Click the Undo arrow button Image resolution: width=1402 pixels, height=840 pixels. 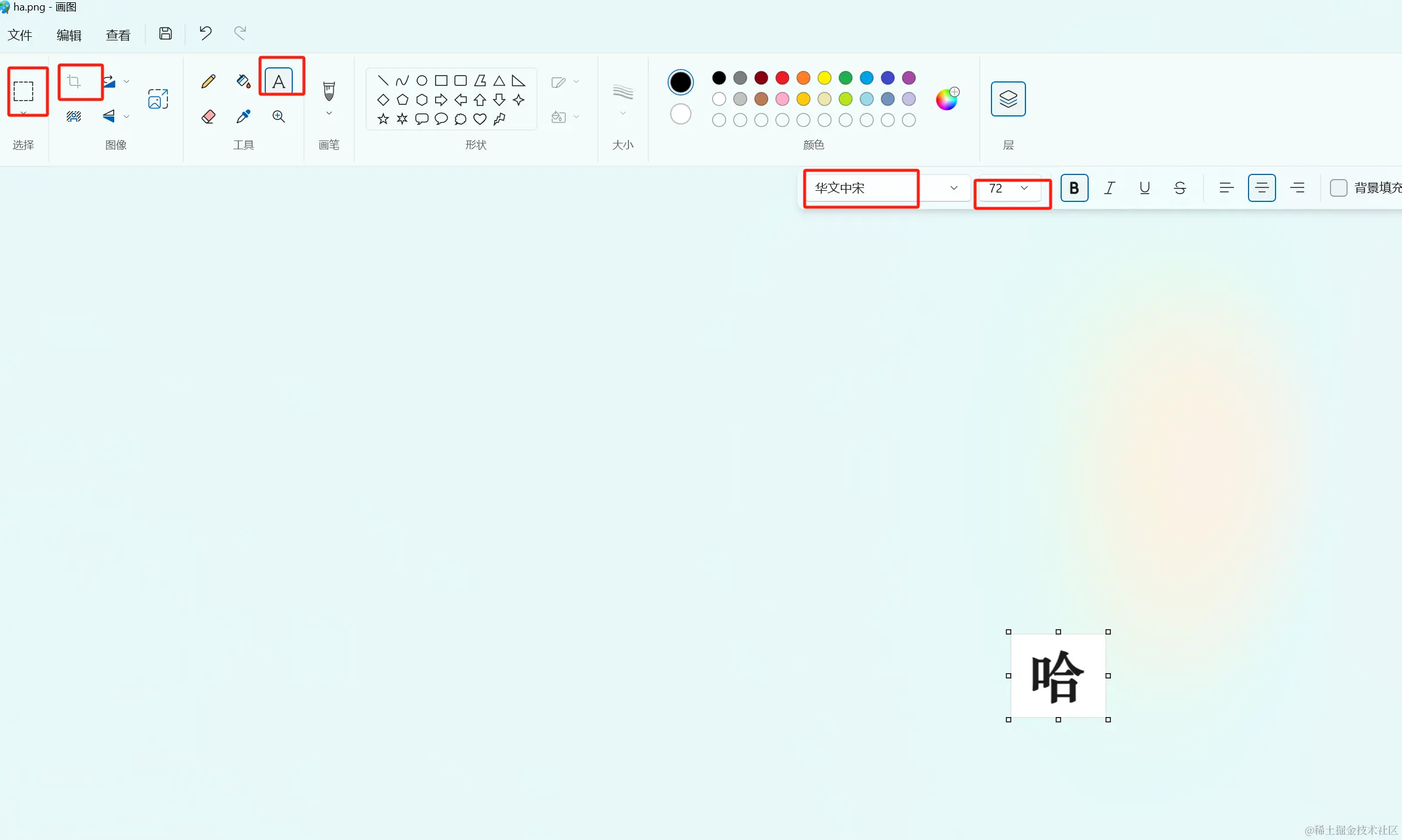coord(205,33)
